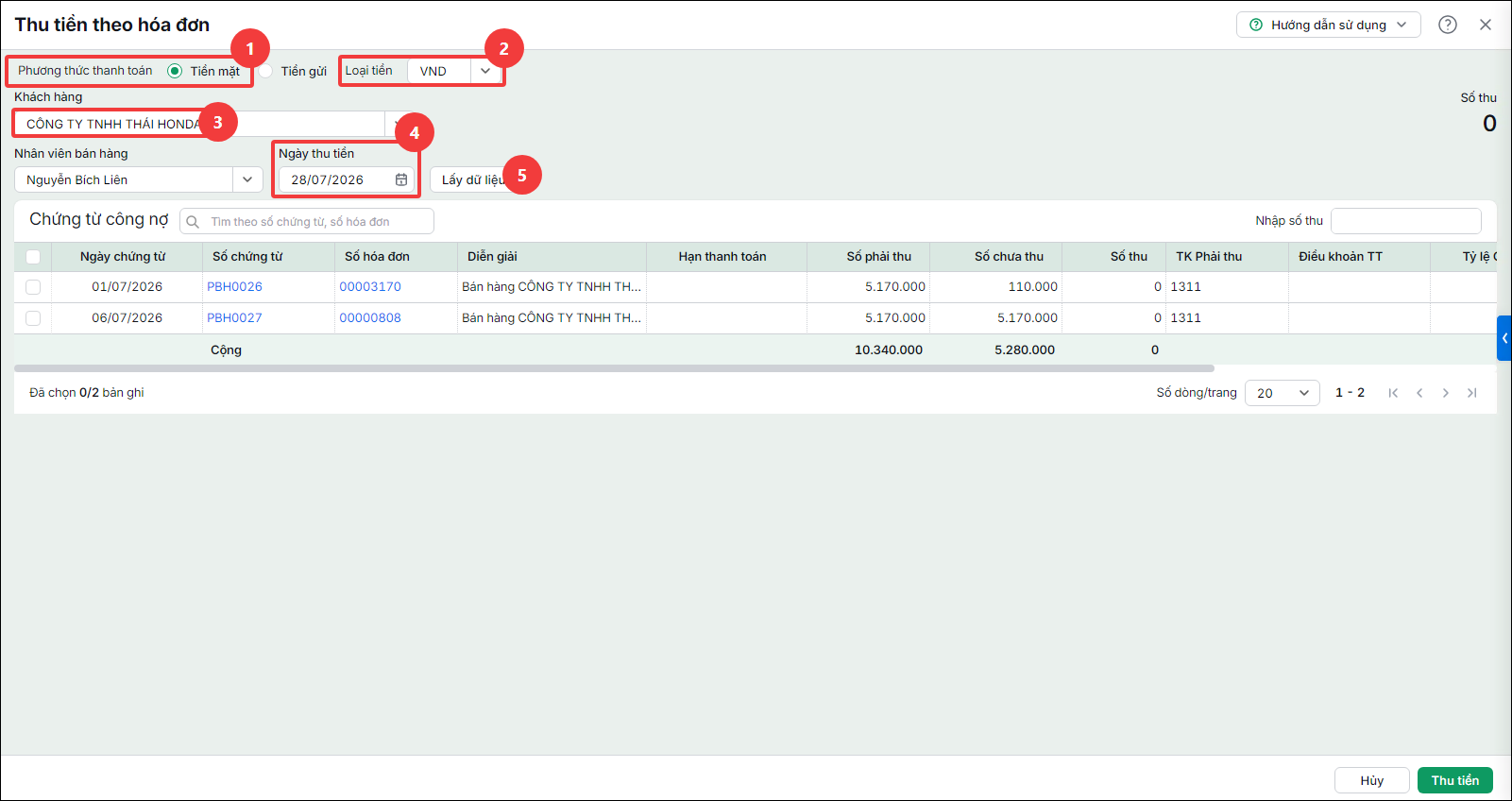This screenshot has height=801, width=1512.
Task: Go to the previous page of records
Action: [x=1419, y=393]
